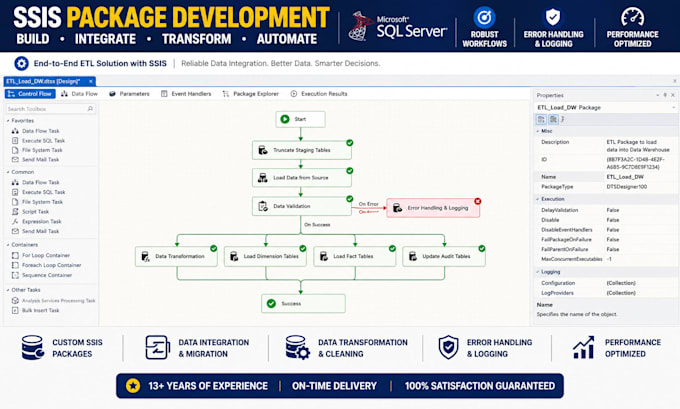Viewport: 680px width, 409px height.
Task: Collapse the Common toolbox group
Action: point(8,172)
